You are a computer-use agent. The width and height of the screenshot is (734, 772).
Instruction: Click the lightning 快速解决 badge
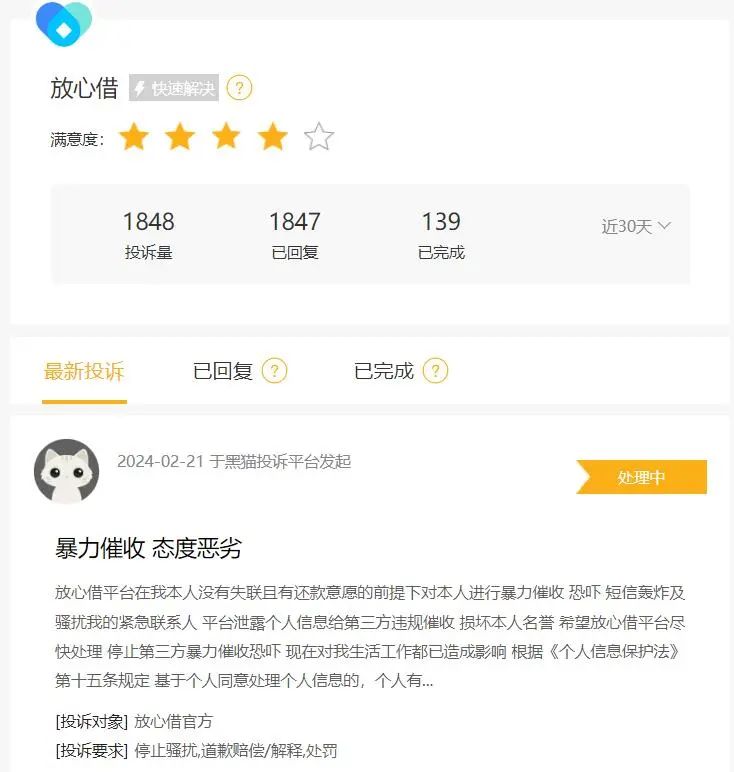[174, 88]
